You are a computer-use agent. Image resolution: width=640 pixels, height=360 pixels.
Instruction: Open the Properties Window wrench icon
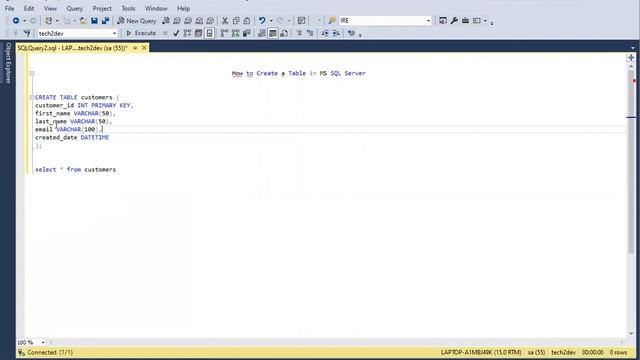pyautogui.click(x=454, y=20)
